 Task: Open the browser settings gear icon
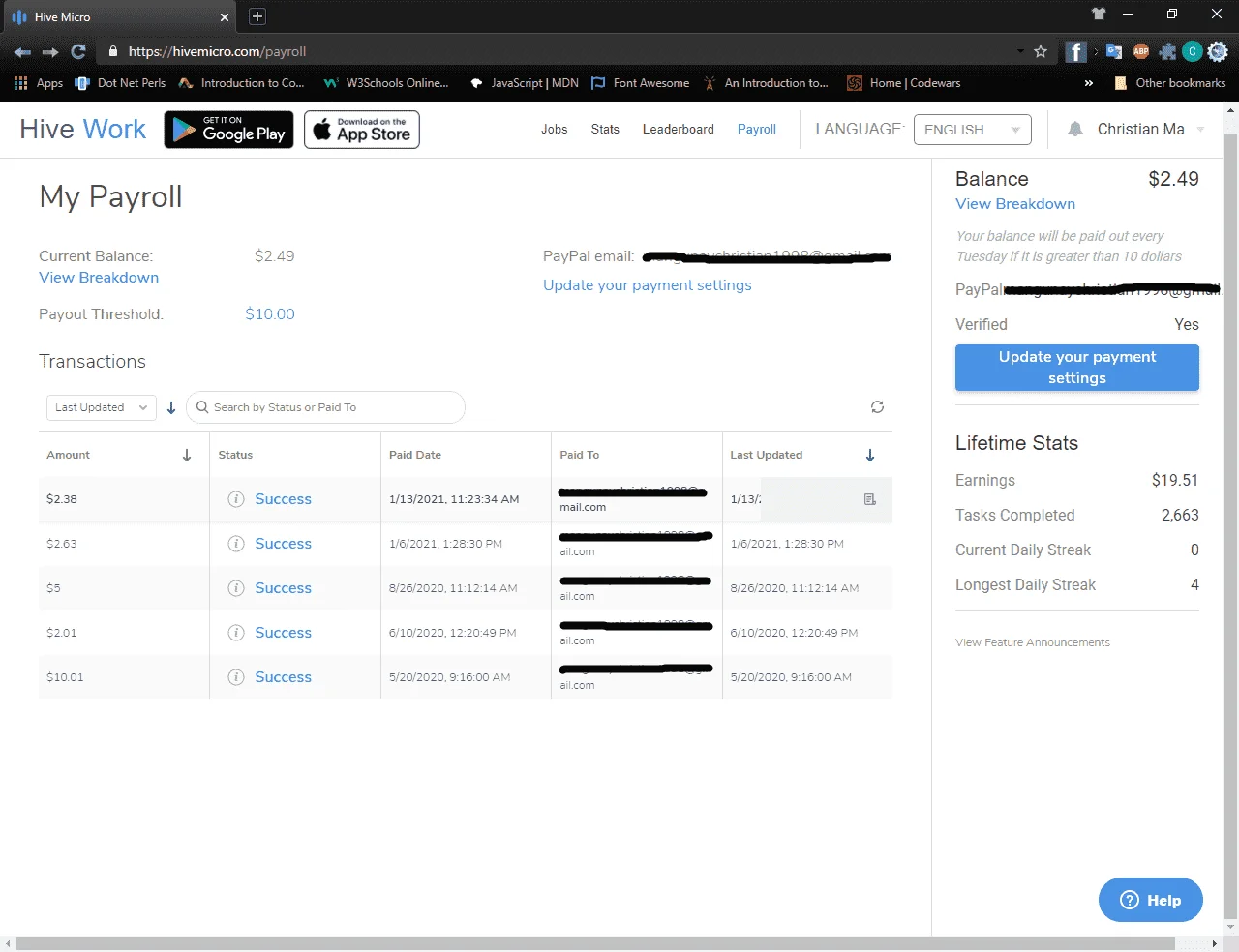pos(1219,52)
